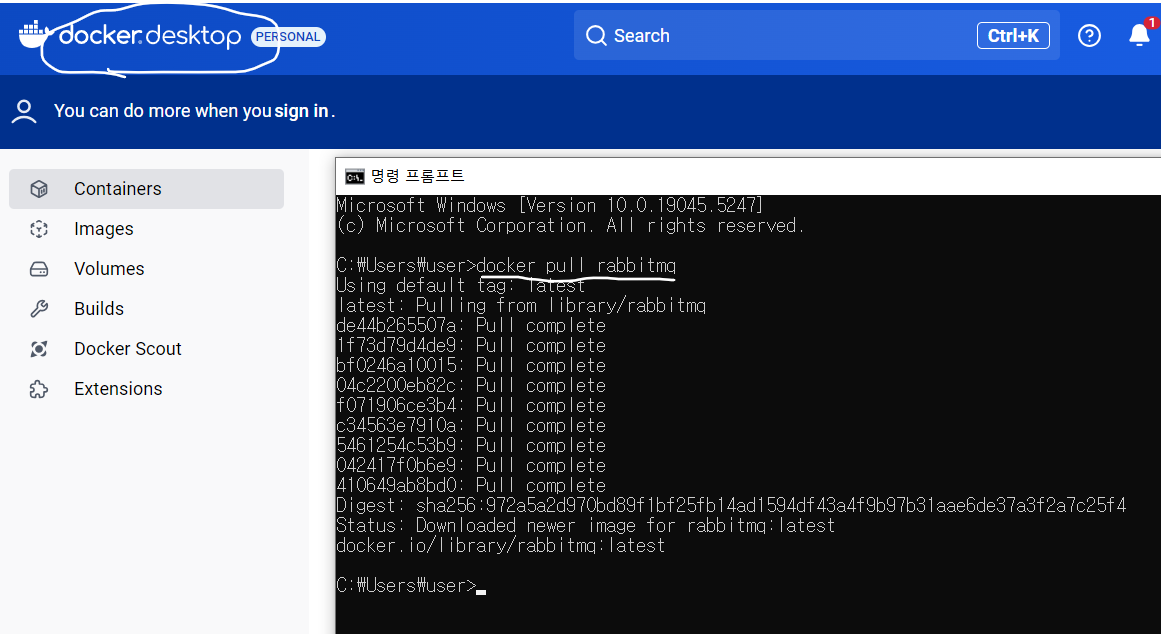Click the 'c34563e7910a: Pull complete' line
The width and height of the screenshot is (1161, 634).
point(471,425)
